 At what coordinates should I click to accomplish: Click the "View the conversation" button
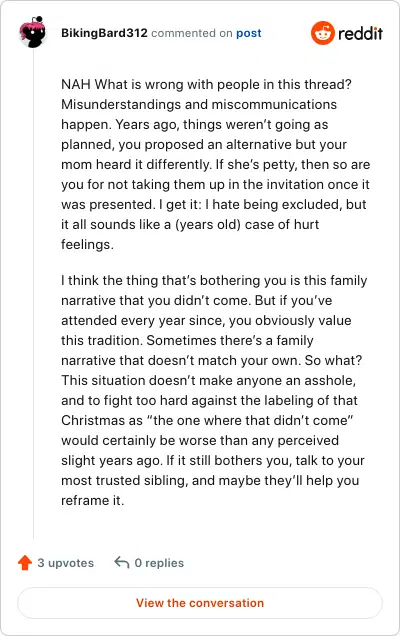[x=200, y=603]
